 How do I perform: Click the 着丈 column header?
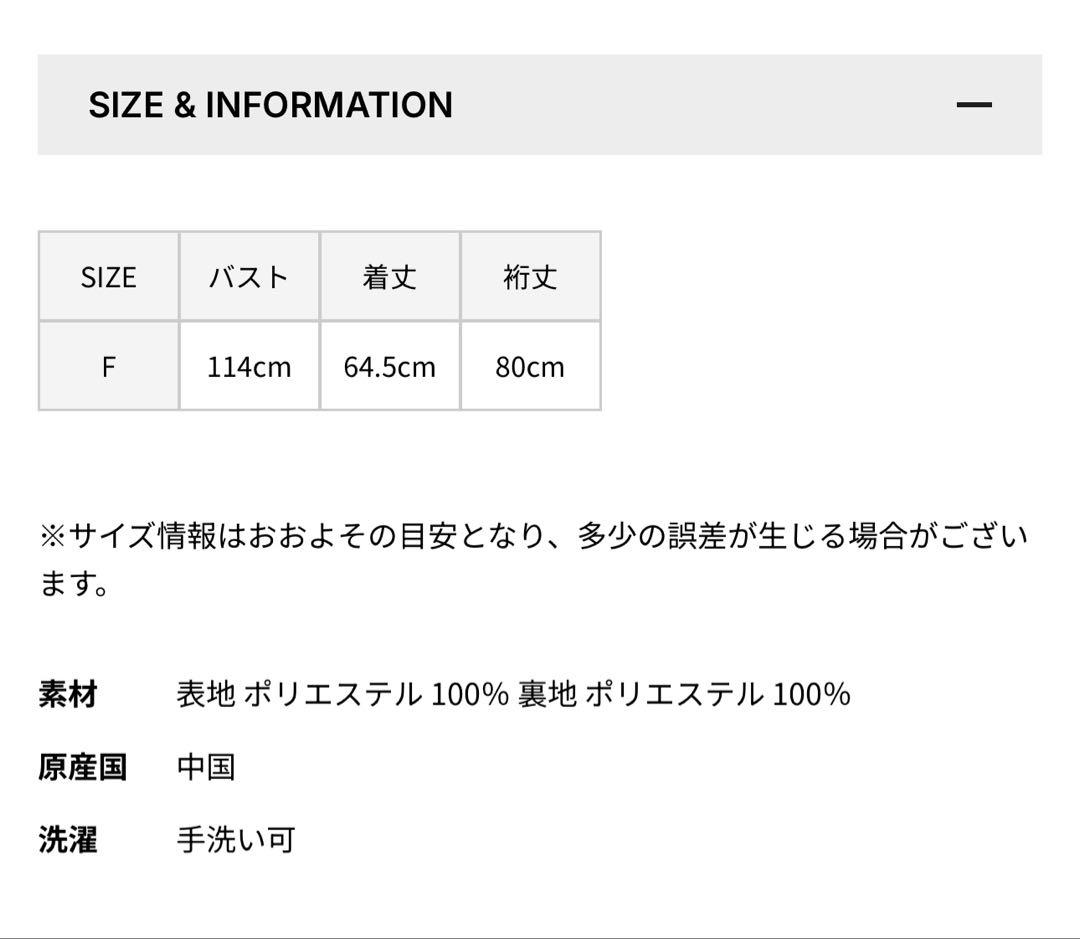[x=390, y=277]
